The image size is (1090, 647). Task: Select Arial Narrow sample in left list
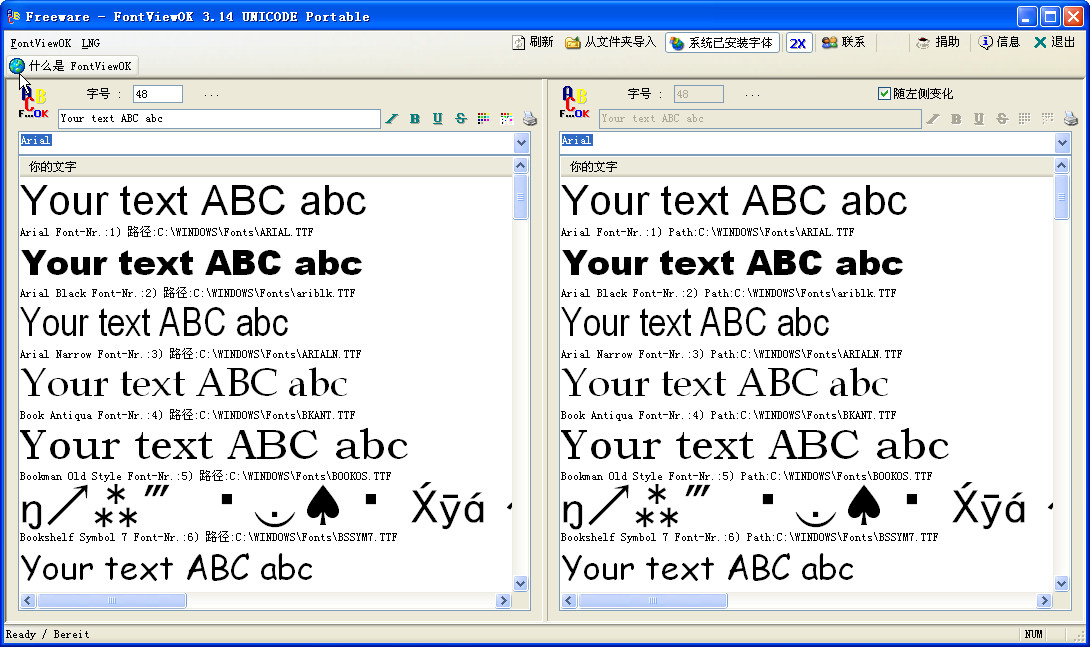154,323
